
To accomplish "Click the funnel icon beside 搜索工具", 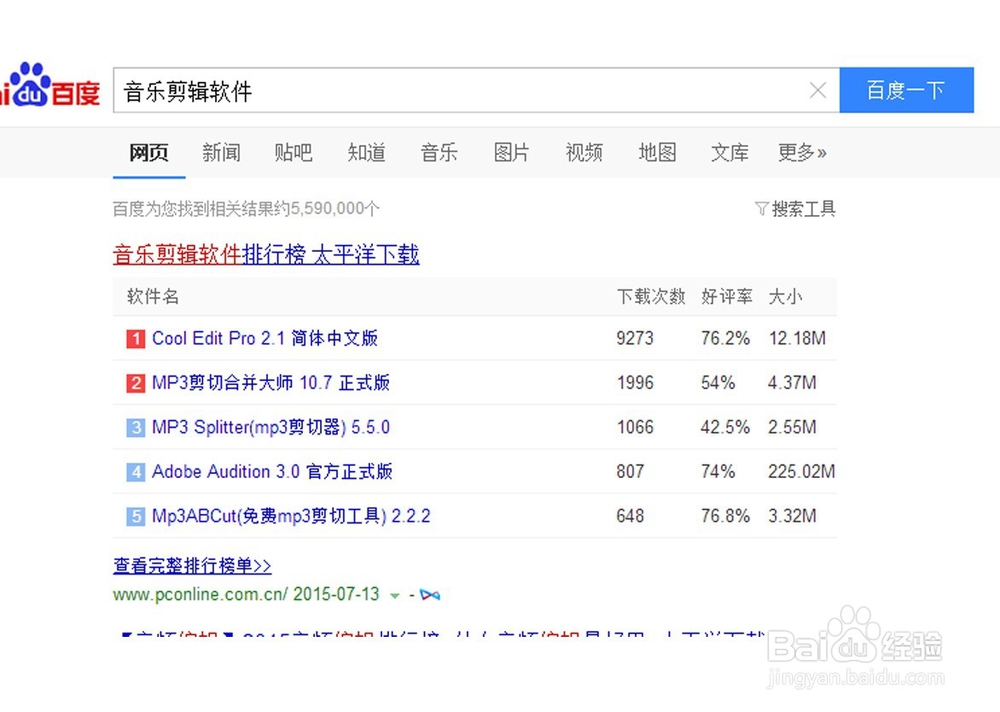I will [x=761, y=209].
